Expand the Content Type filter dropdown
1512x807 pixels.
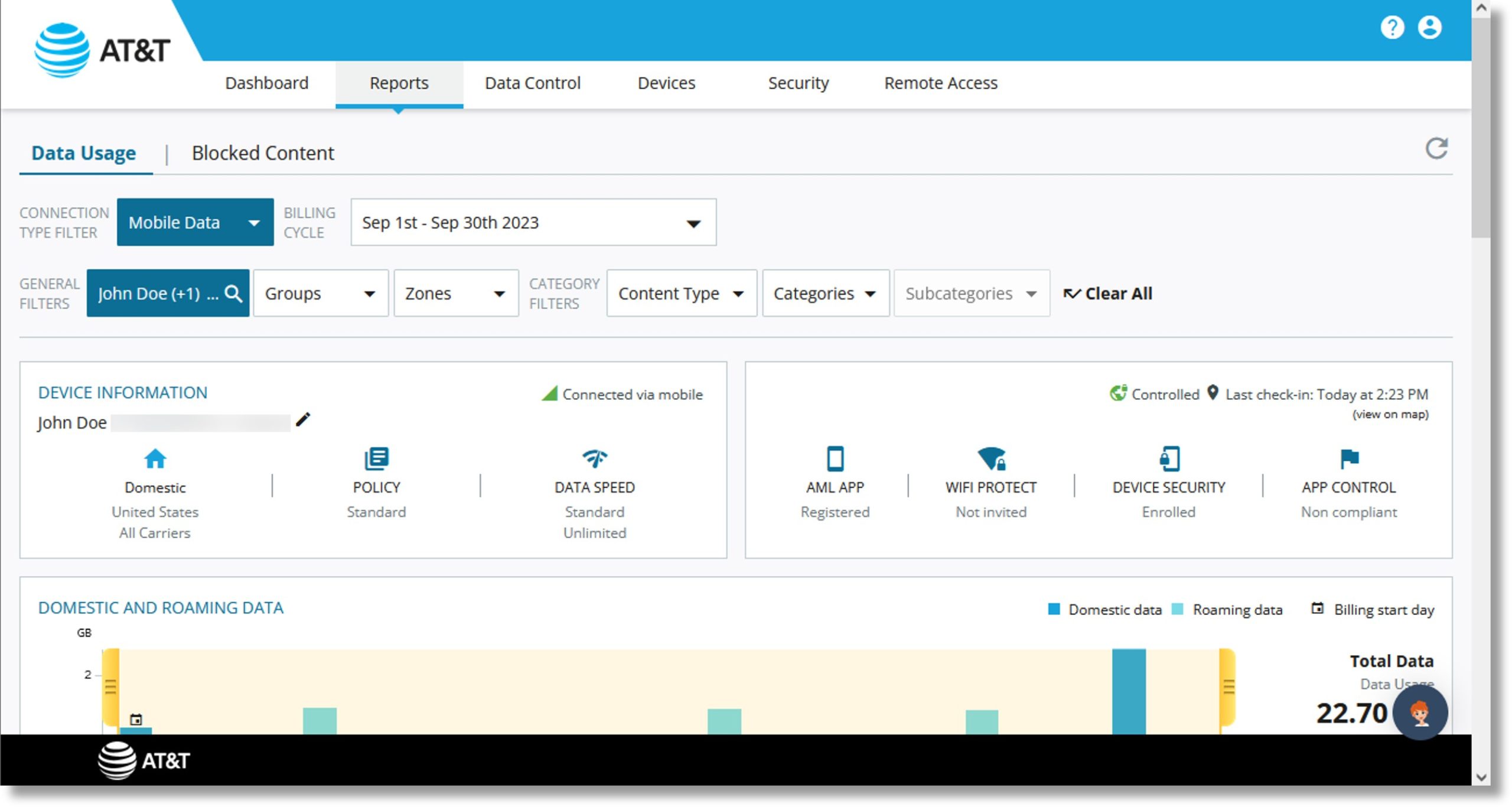pos(682,294)
